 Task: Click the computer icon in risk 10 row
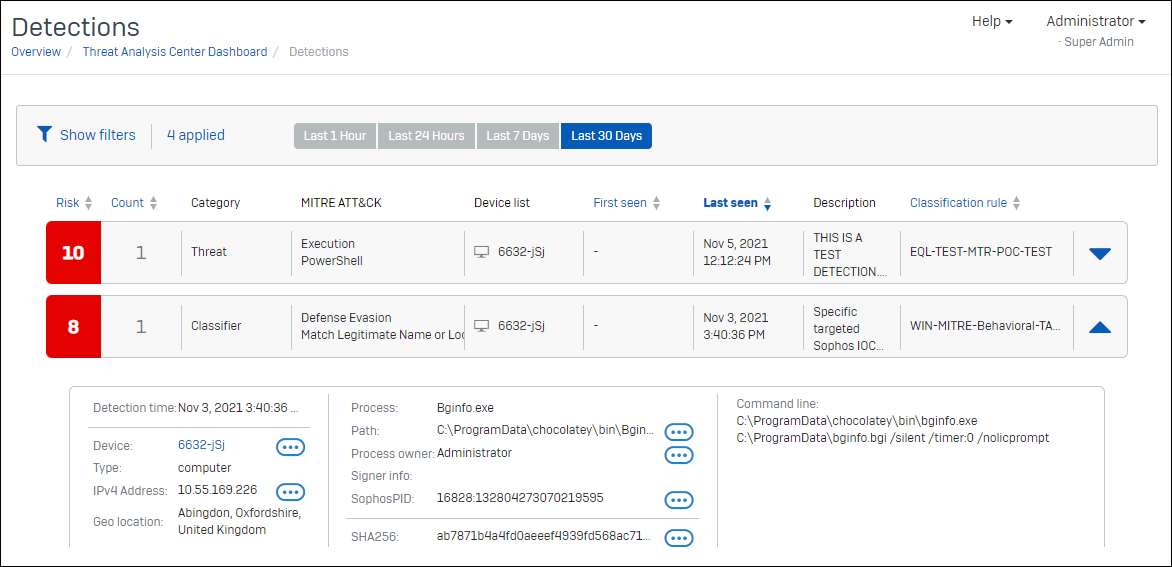pyautogui.click(x=482, y=252)
